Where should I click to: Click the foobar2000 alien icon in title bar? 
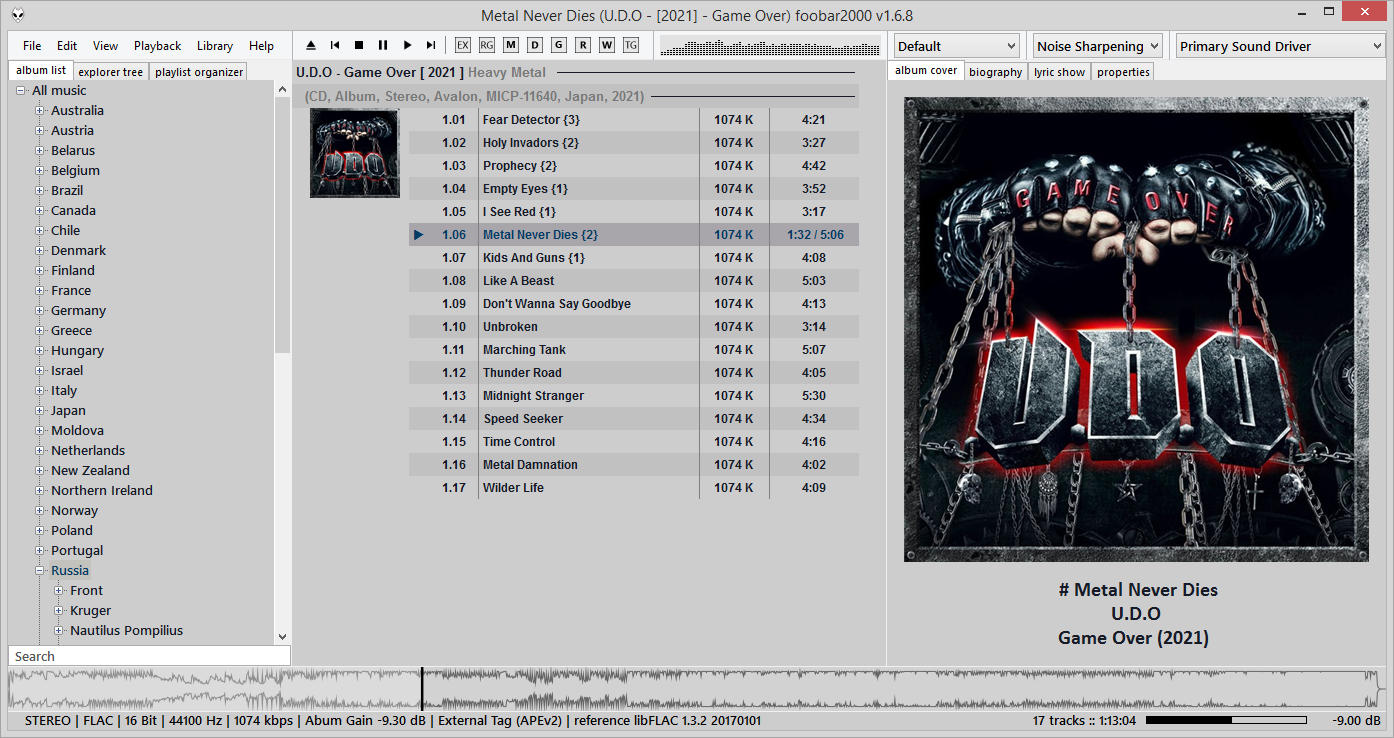click(x=19, y=14)
